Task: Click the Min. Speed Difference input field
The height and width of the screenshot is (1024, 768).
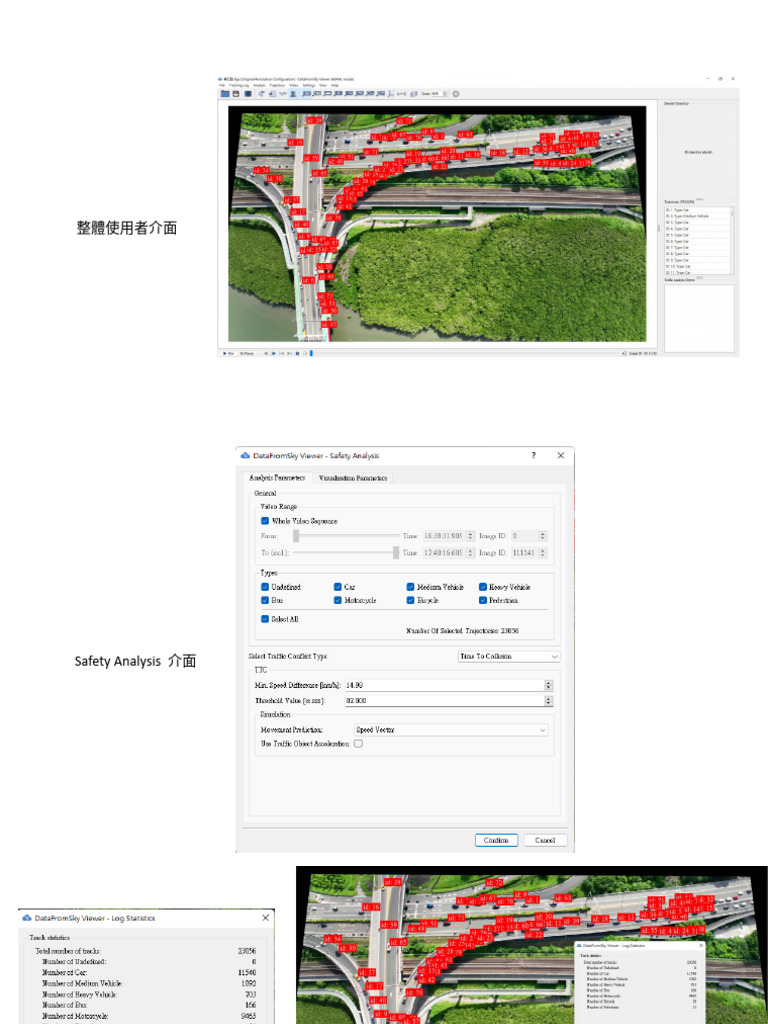Action: point(445,685)
